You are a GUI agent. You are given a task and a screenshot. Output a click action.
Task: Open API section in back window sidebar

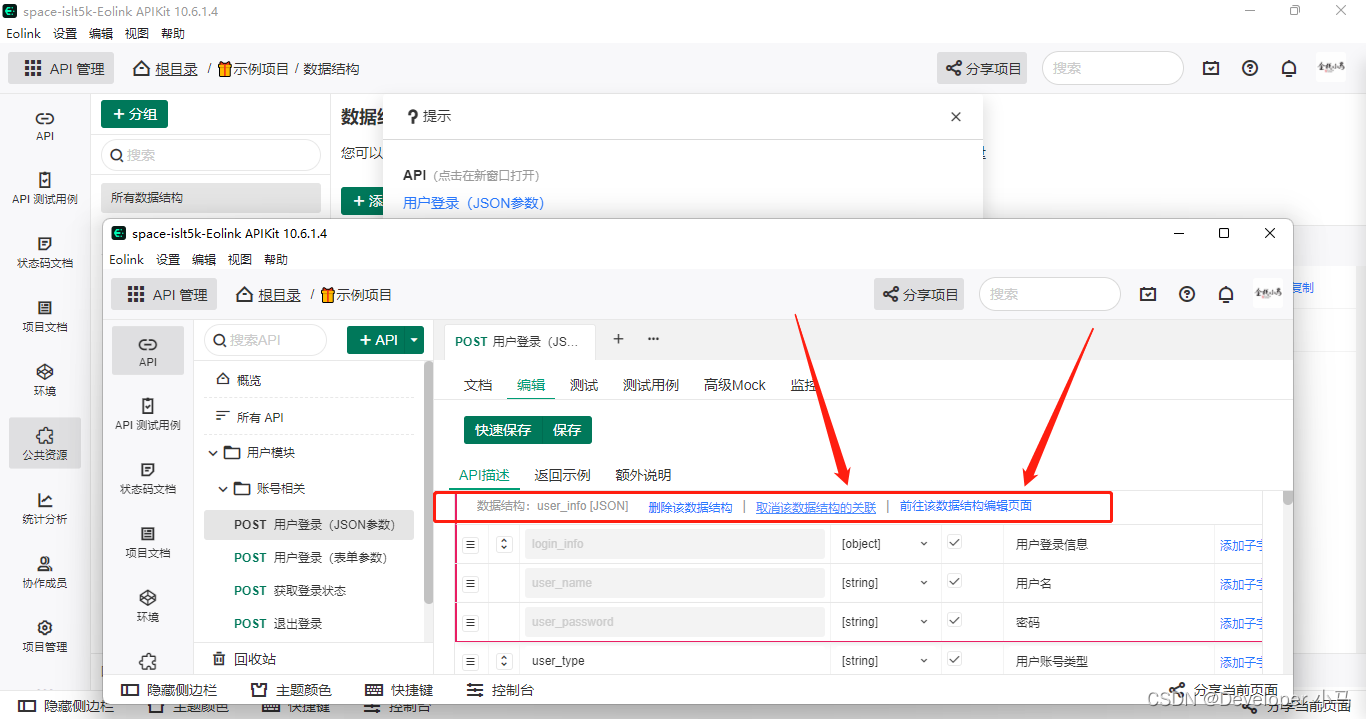(45, 125)
